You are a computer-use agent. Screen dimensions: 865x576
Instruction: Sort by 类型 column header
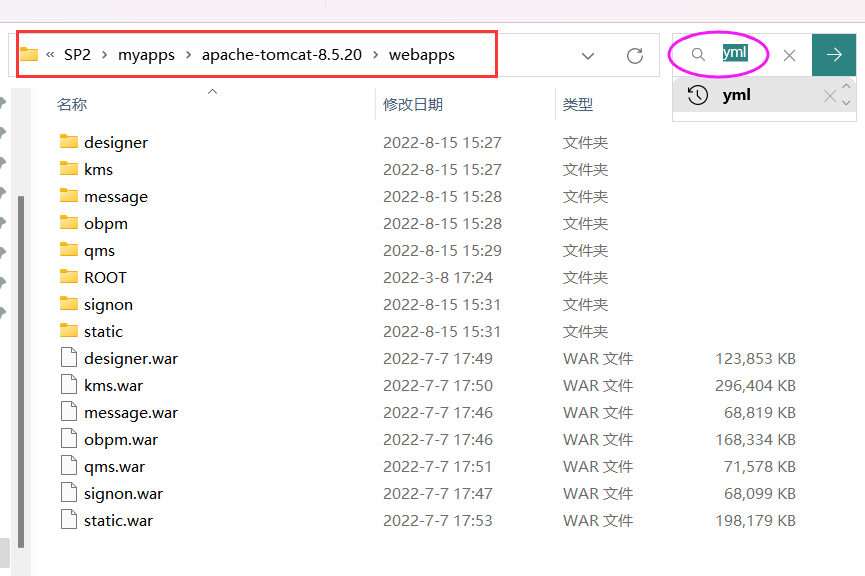click(x=578, y=104)
